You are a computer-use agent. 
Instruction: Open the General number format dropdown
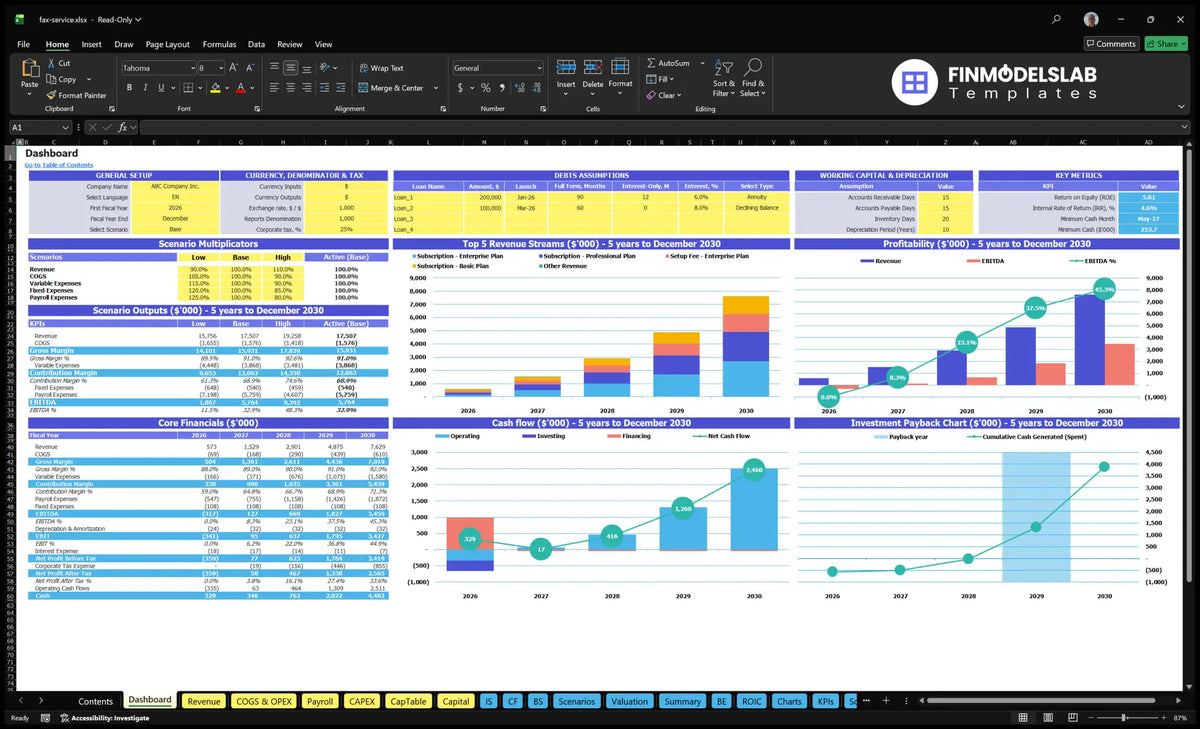click(539, 68)
